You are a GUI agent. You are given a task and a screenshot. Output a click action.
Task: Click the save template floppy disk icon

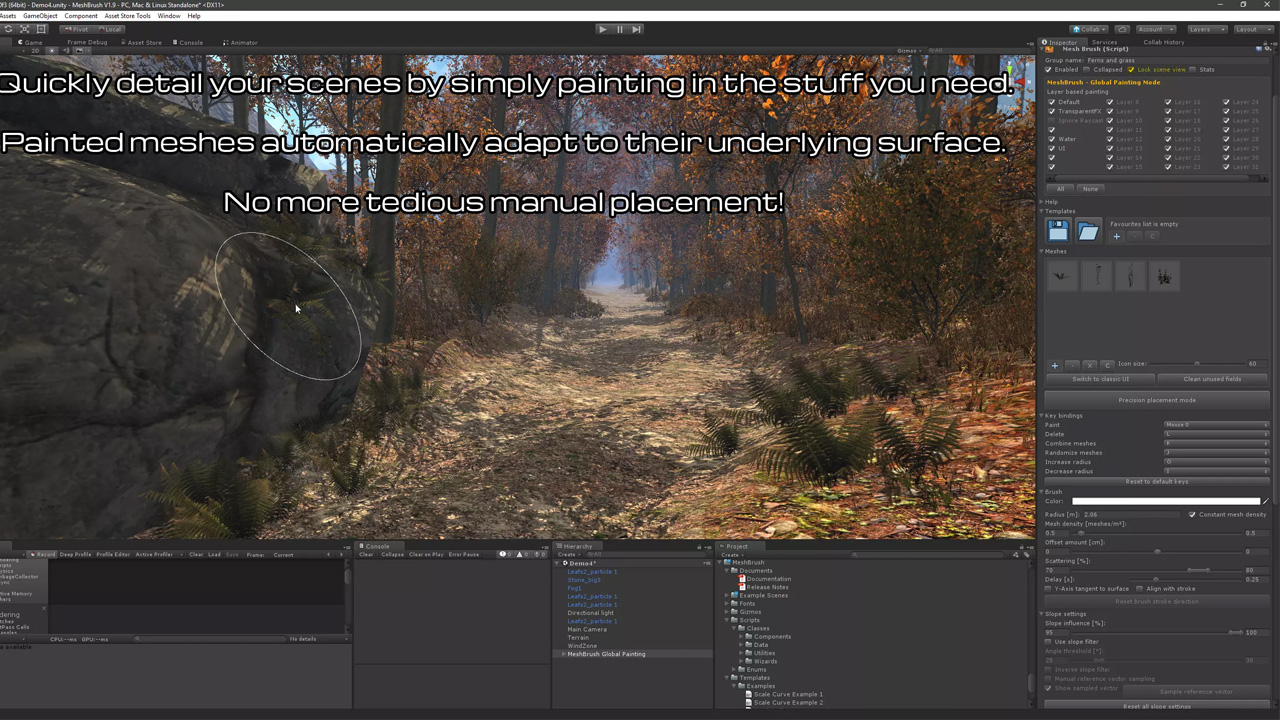(x=1058, y=231)
